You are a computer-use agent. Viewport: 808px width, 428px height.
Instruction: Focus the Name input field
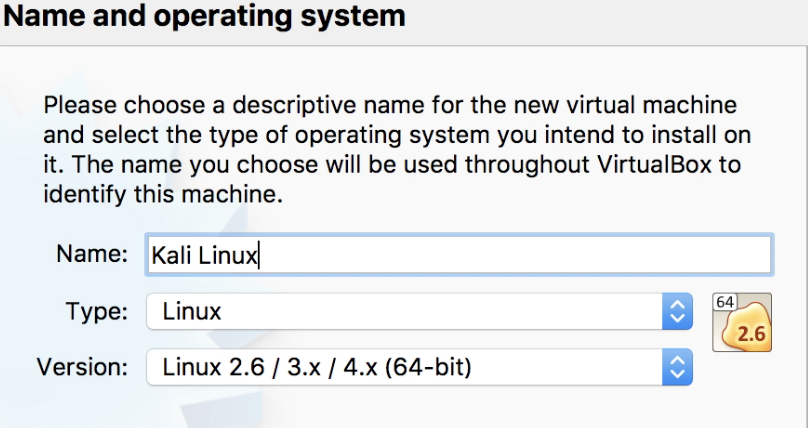[x=459, y=255]
